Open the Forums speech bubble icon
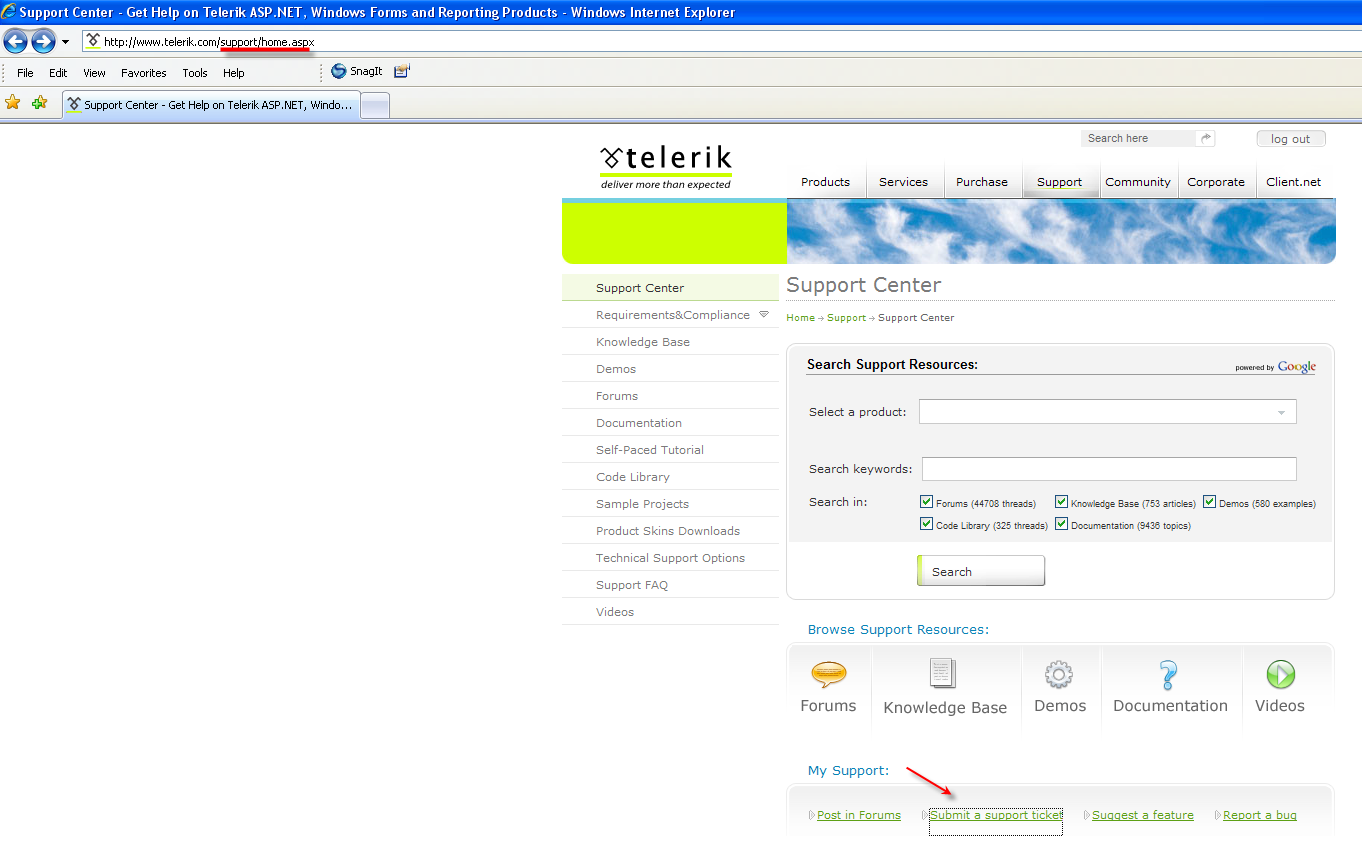 pos(828,675)
